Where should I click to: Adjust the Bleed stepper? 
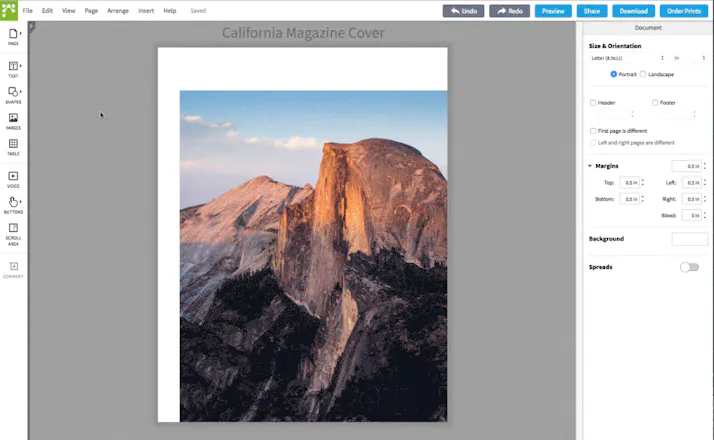(705, 215)
